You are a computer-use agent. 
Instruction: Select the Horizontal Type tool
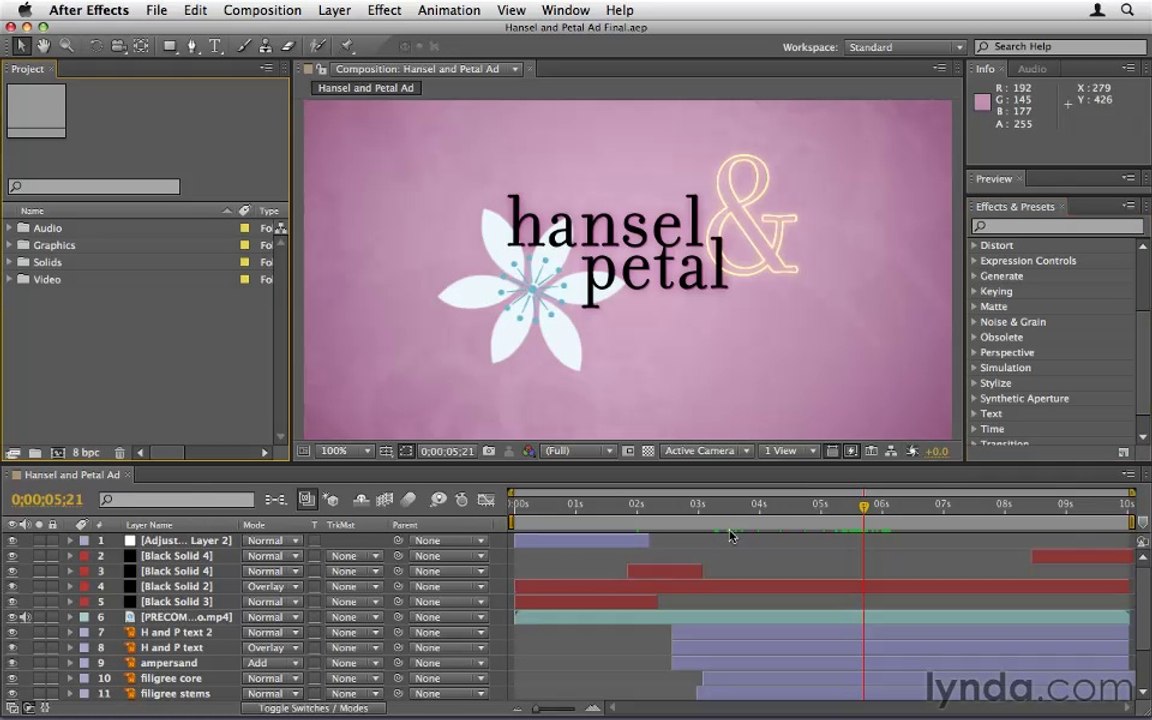pyautogui.click(x=215, y=46)
